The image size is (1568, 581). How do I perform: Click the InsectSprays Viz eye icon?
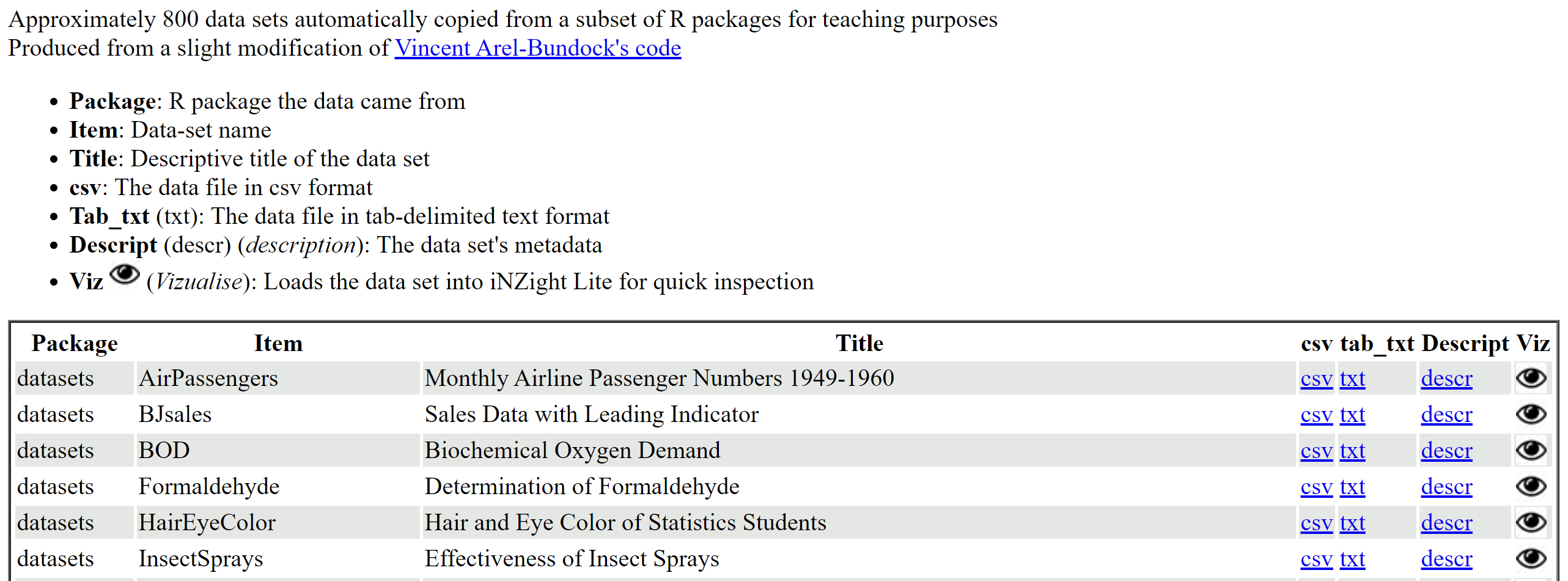click(1531, 558)
